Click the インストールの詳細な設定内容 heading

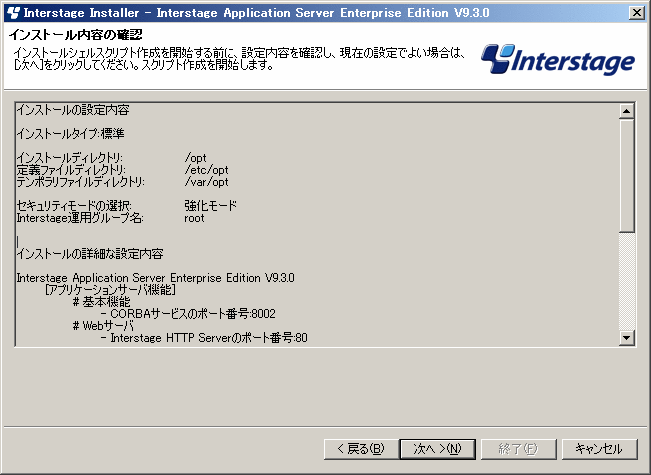(90, 254)
